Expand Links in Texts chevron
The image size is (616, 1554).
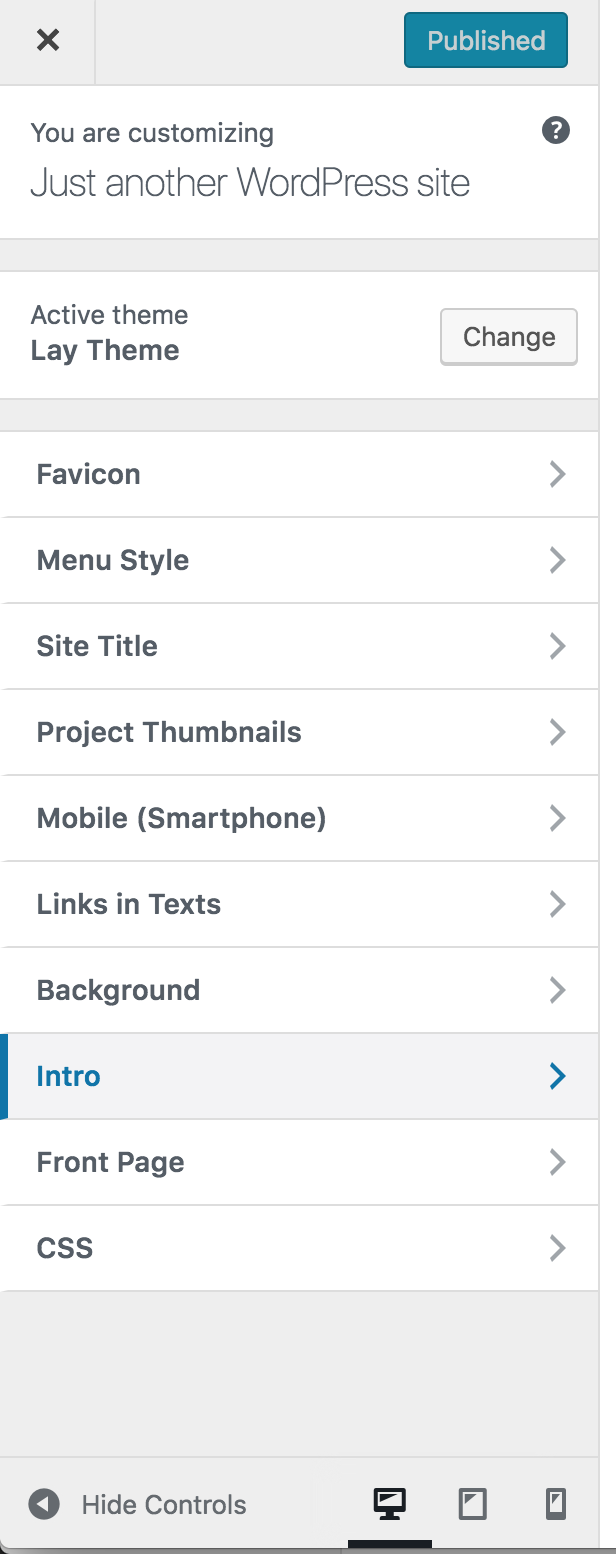pos(557,904)
